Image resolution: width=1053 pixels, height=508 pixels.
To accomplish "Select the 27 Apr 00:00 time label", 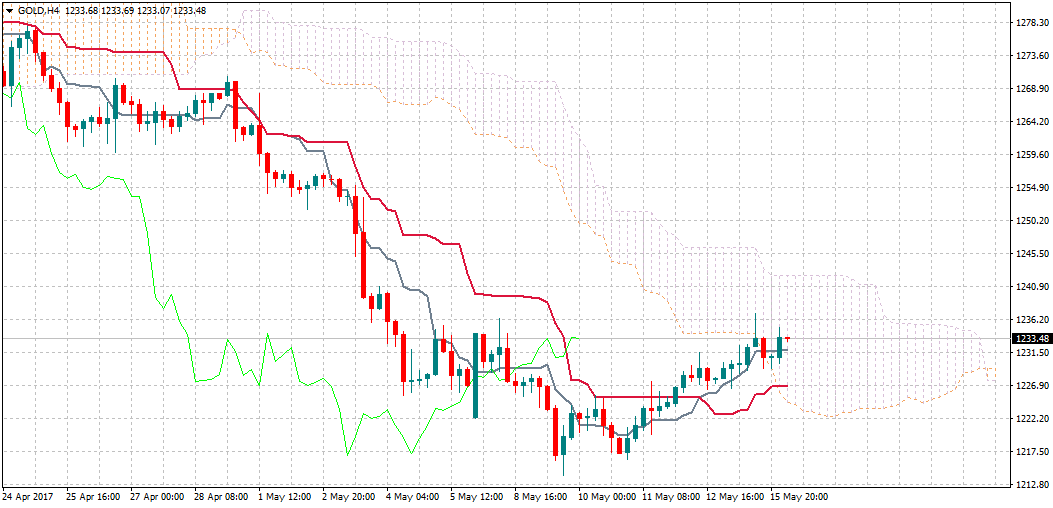I will pos(158,496).
